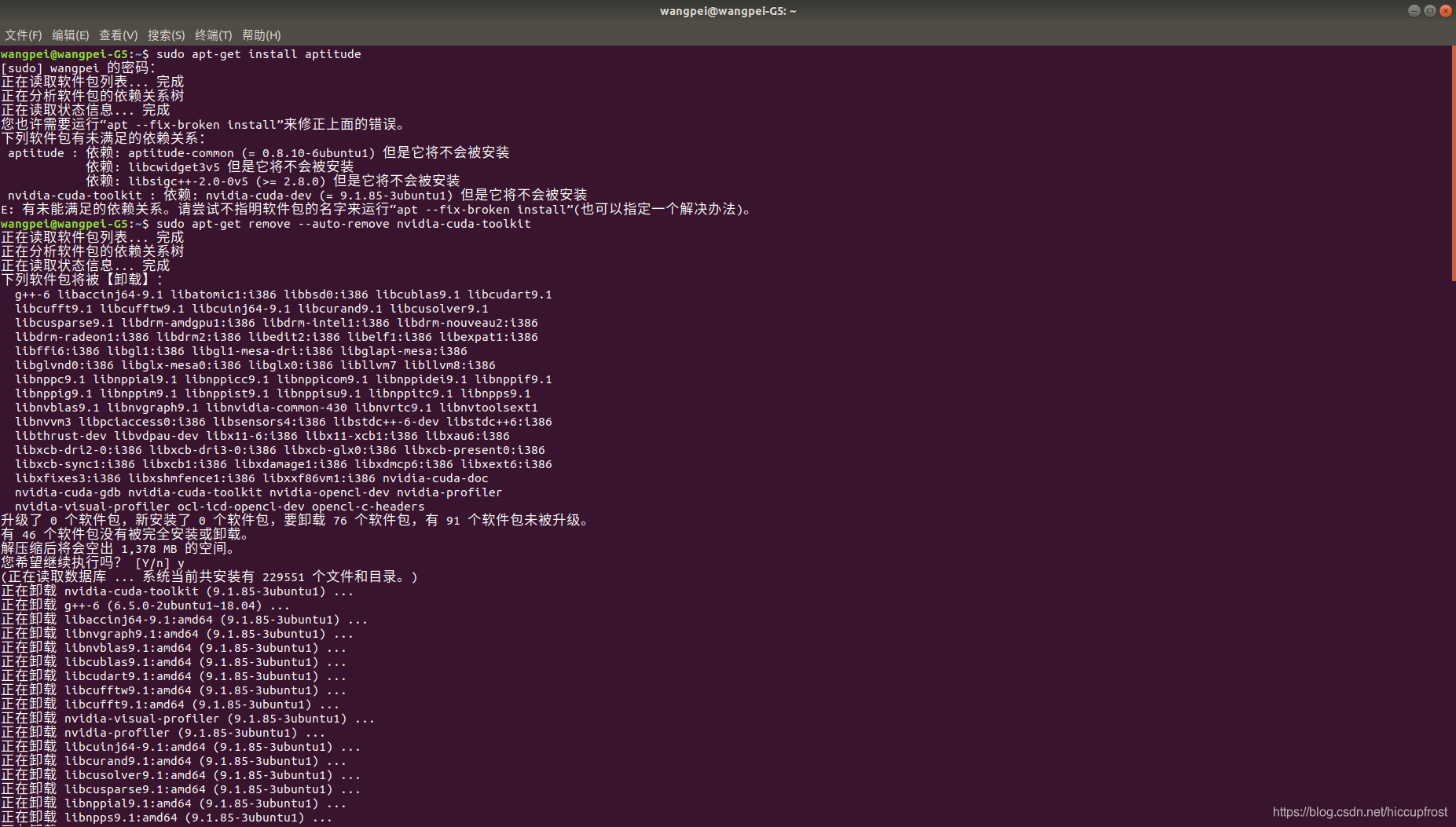Click line '正在卸载 libnpps9.1:amd64'
Viewport: 1456px width, 827px height.
point(167,818)
